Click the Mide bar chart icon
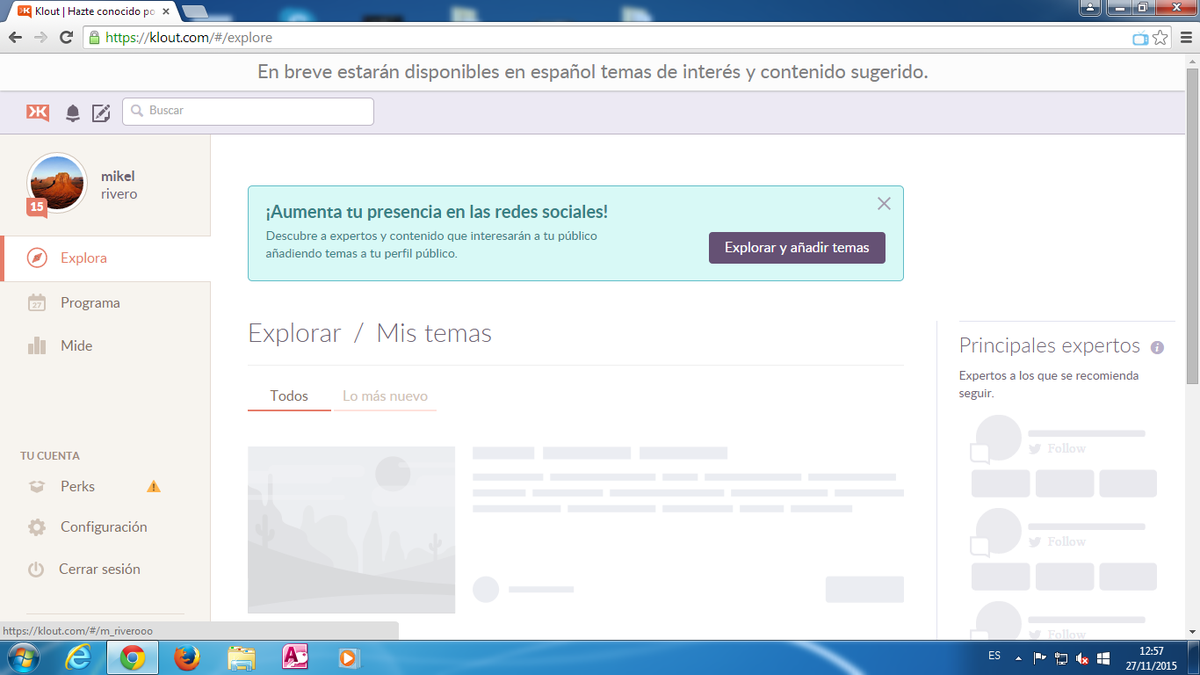1200x675 pixels. 37,346
